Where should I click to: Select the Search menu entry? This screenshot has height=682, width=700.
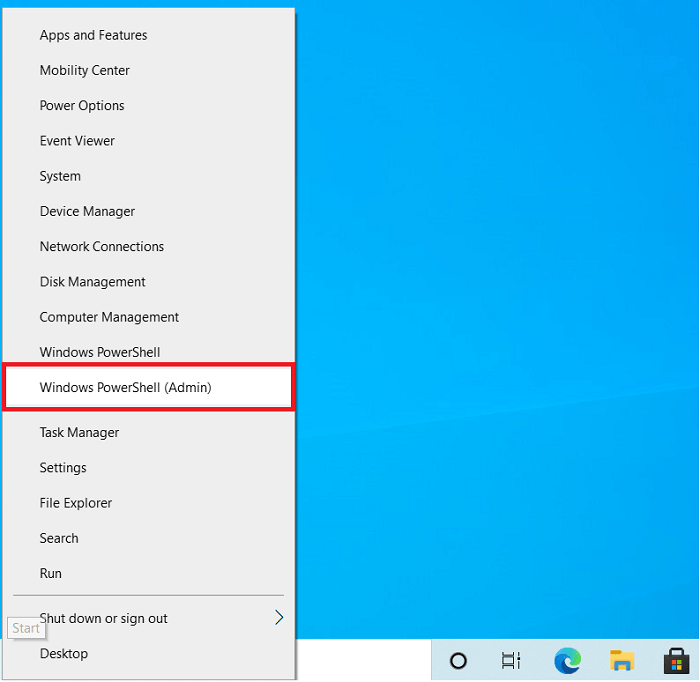(149, 538)
